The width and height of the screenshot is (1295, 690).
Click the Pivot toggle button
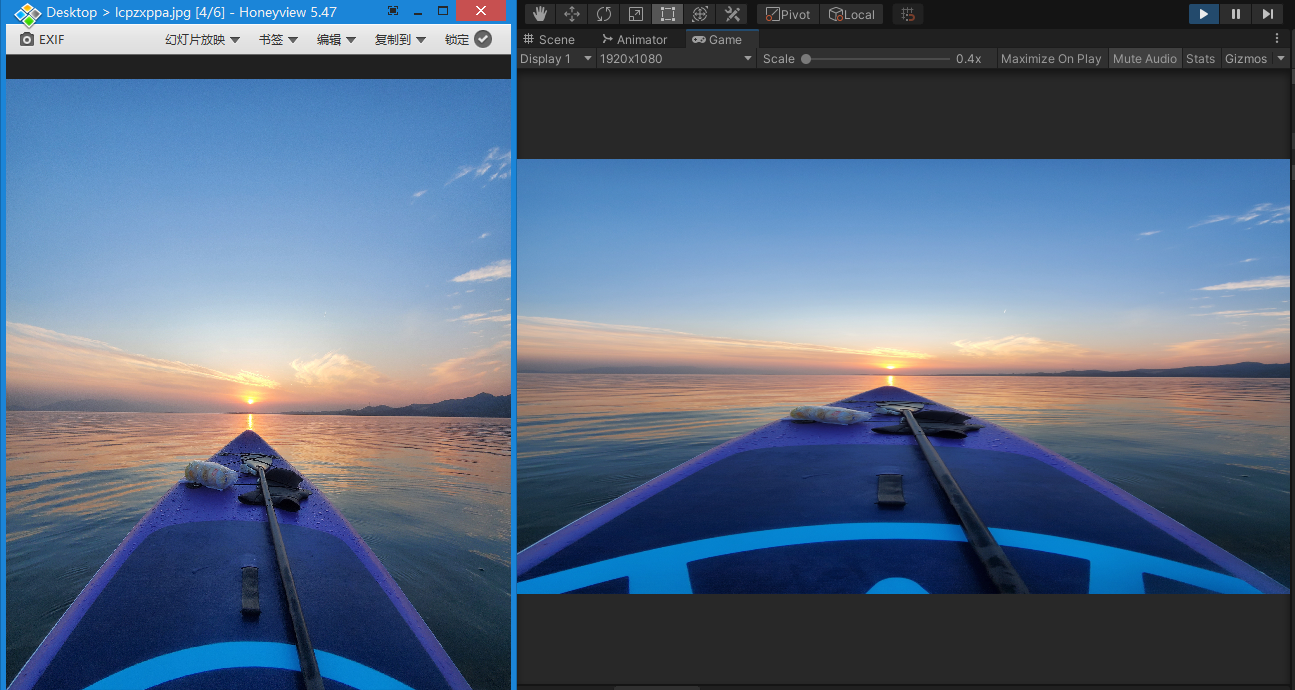click(x=788, y=14)
